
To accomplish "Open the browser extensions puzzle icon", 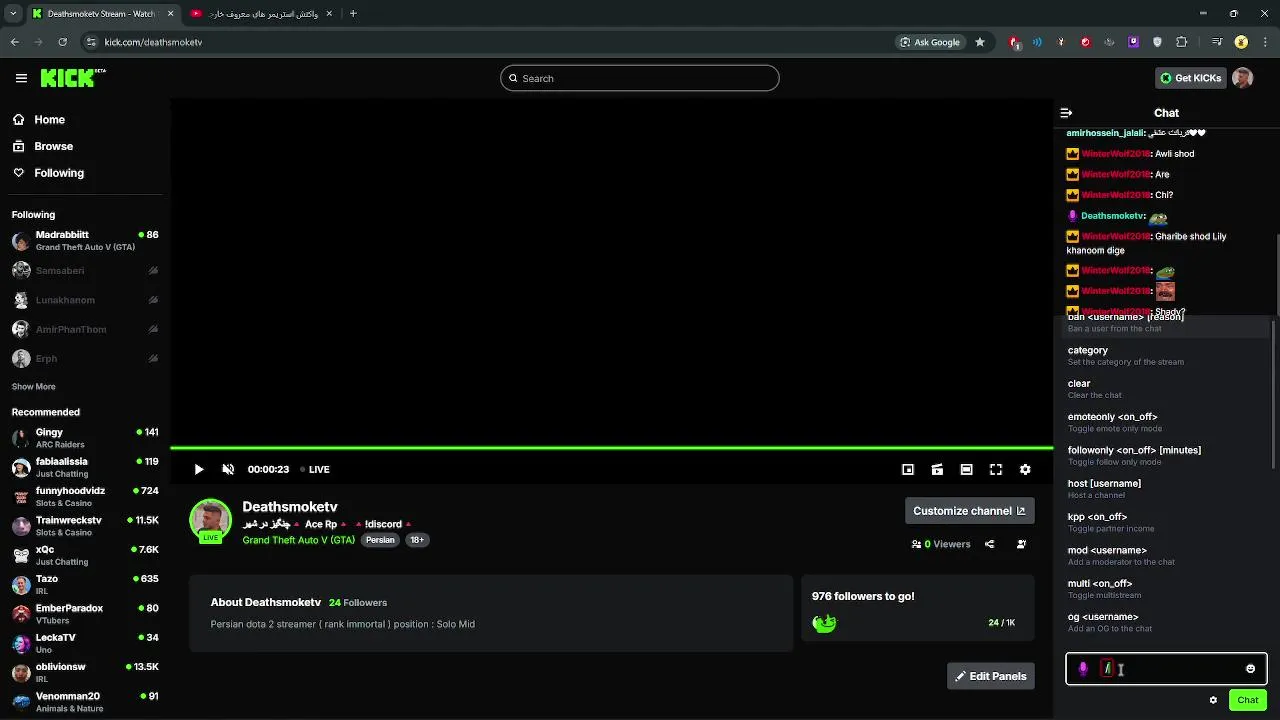I will [1182, 42].
